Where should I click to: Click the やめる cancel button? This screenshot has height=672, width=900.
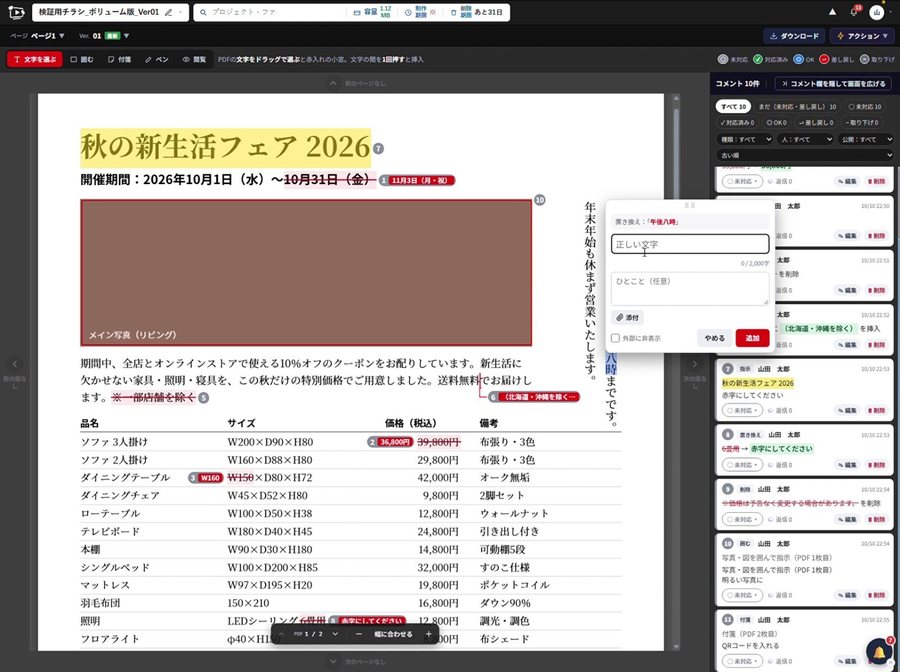tap(715, 338)
